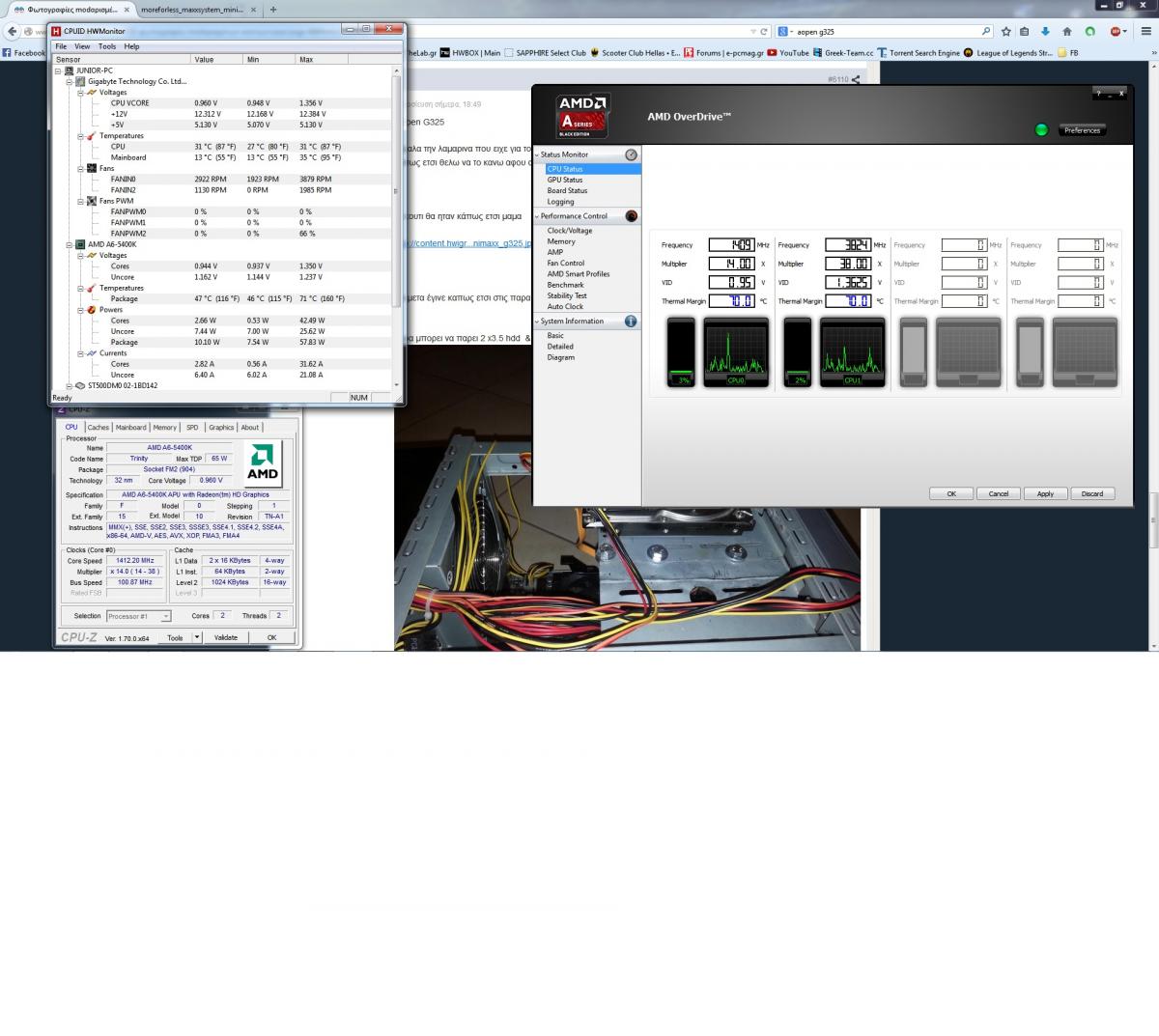Click the Gigabyte mainboard icon in HWMonitor
This screenshot has height=1036, width=1159.
(80, 82)
